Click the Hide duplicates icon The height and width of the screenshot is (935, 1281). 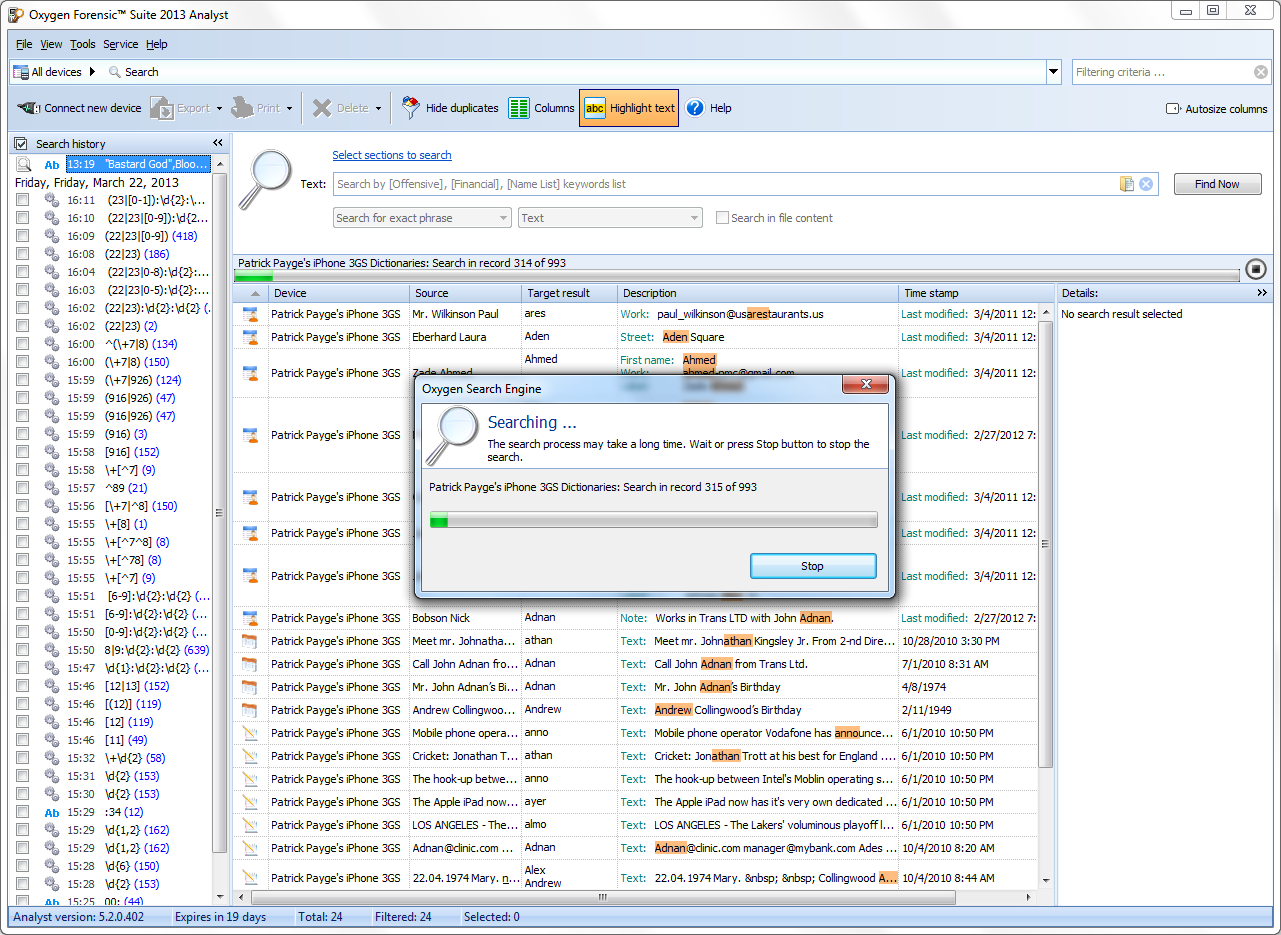click(410, 108)
